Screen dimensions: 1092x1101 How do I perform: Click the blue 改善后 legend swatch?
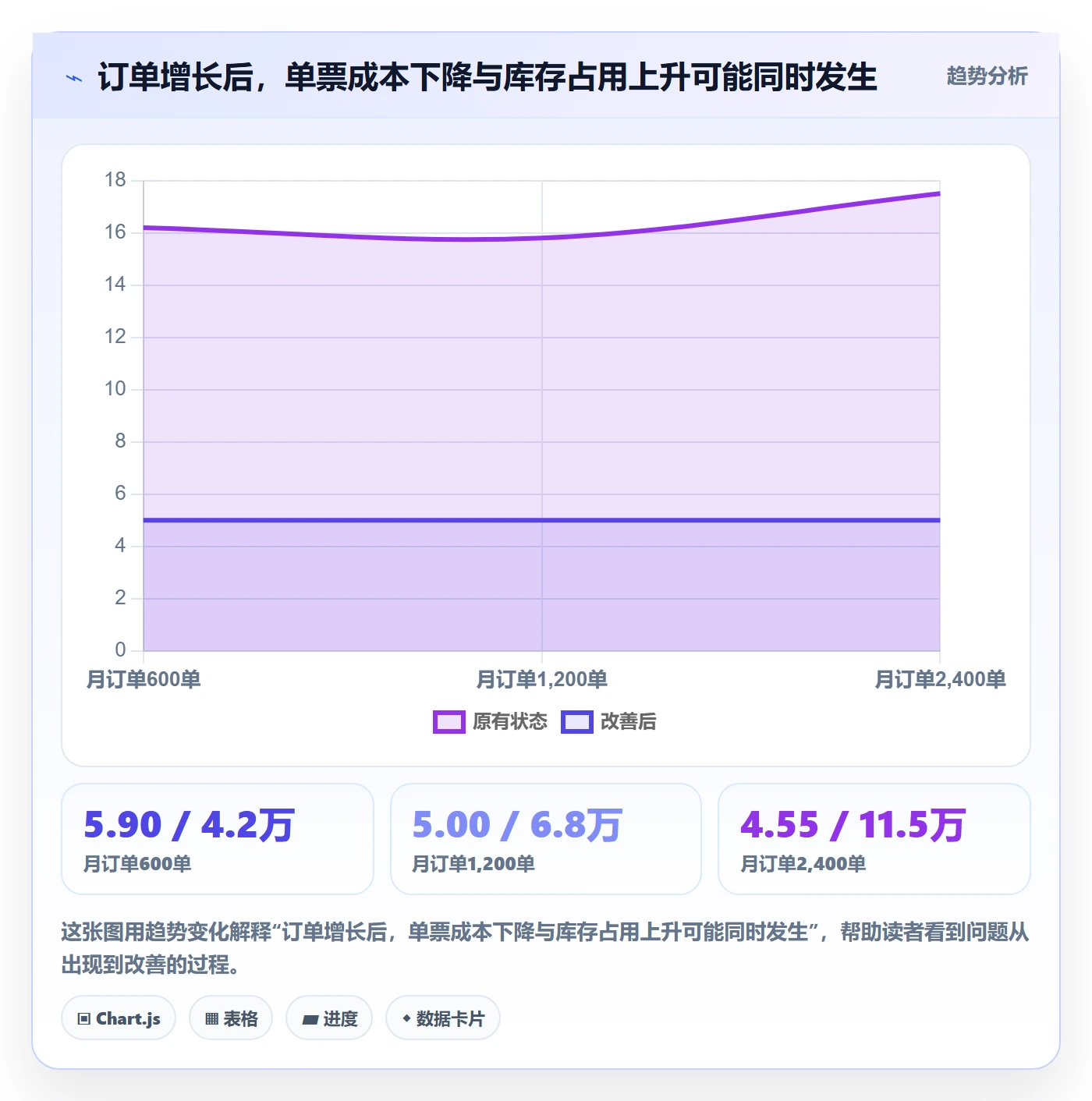click(x=577, y=722)
